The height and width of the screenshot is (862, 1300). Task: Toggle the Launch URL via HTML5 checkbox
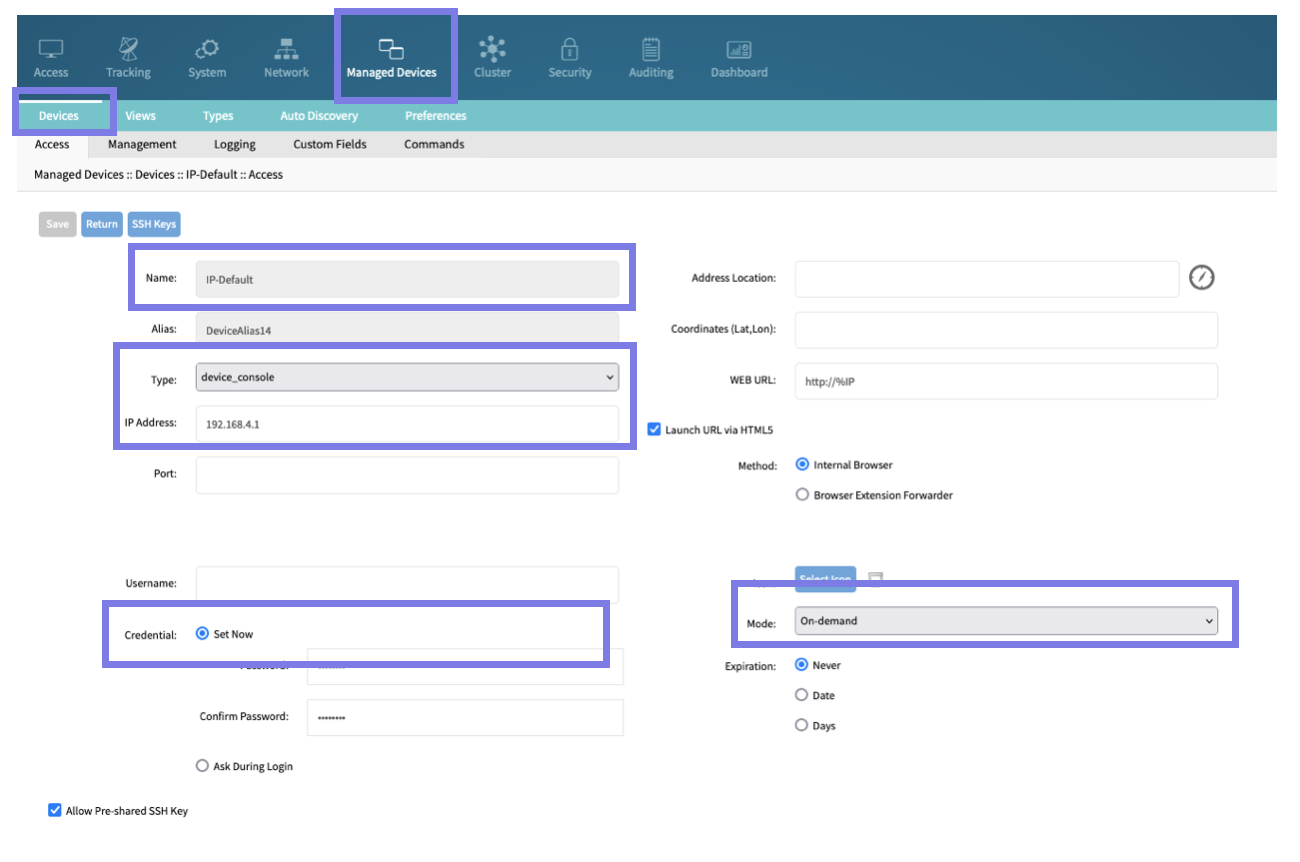coord(655,430)
